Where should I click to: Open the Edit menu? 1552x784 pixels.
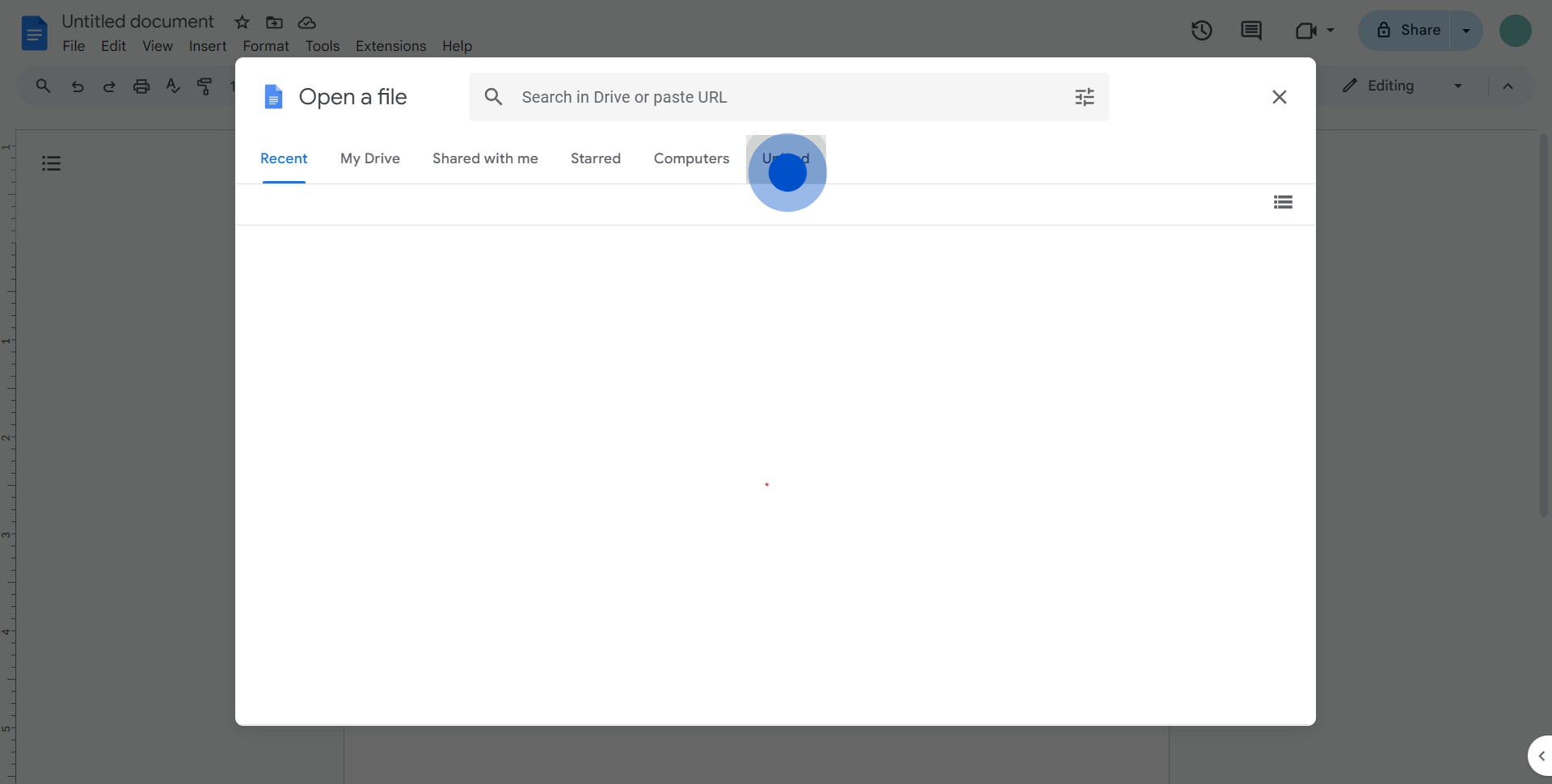[x=113, y=46]
